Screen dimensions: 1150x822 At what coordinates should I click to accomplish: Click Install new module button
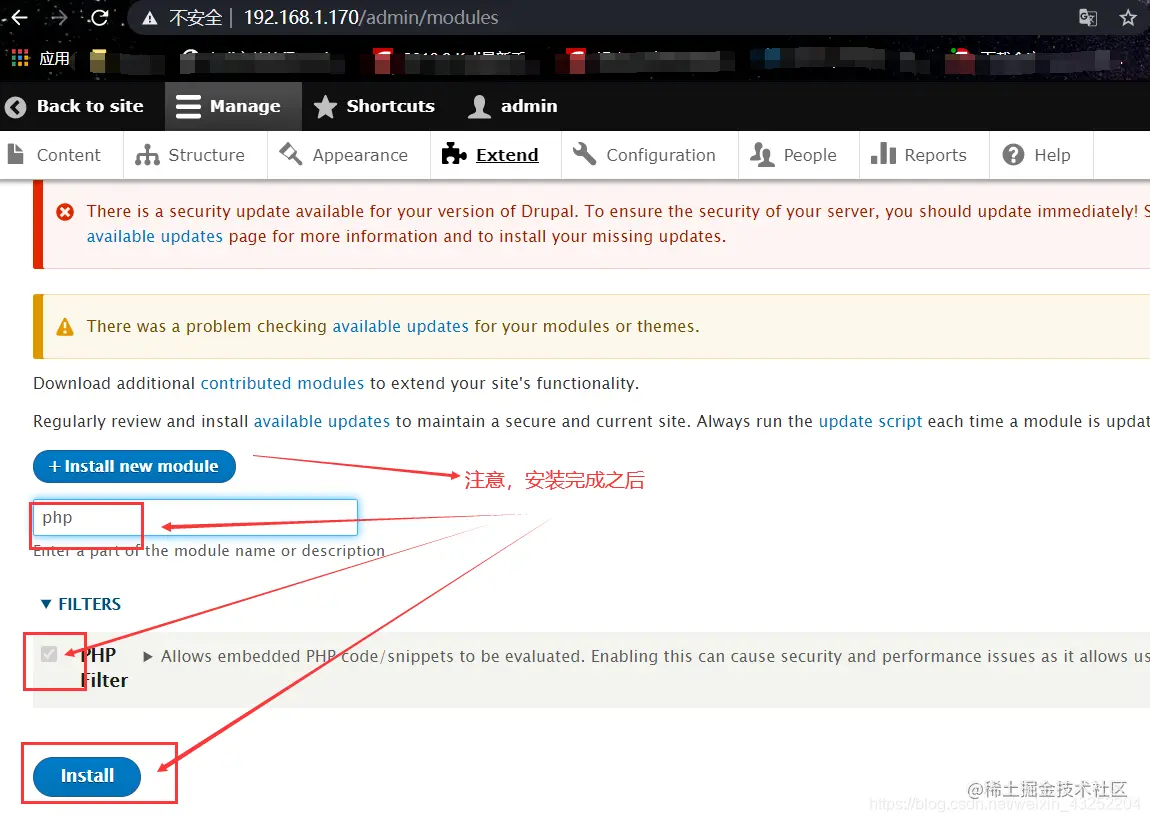(134, 466)
